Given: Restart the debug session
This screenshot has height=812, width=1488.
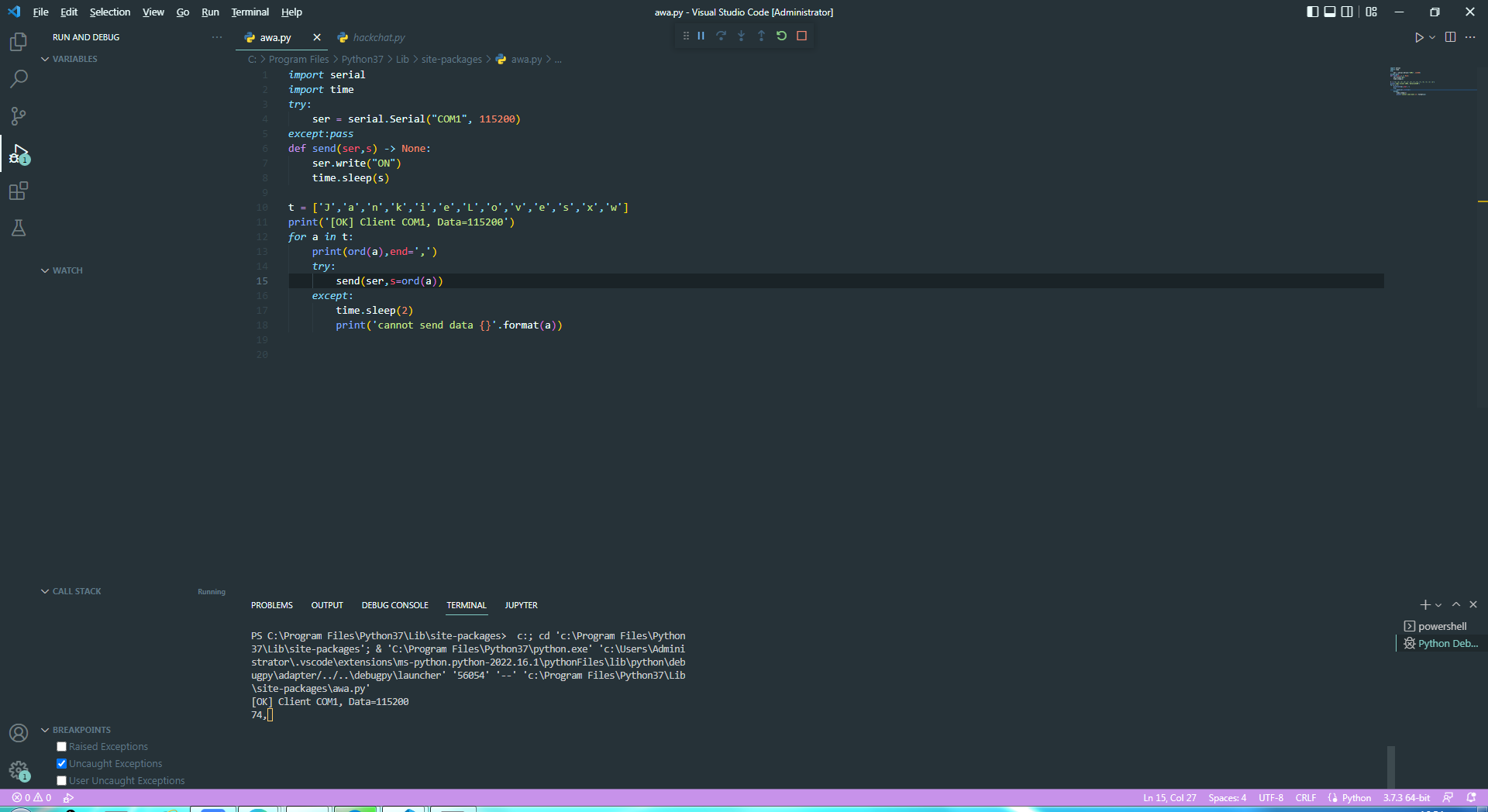Looking at the screenshot, I should (x=781, y=36).
